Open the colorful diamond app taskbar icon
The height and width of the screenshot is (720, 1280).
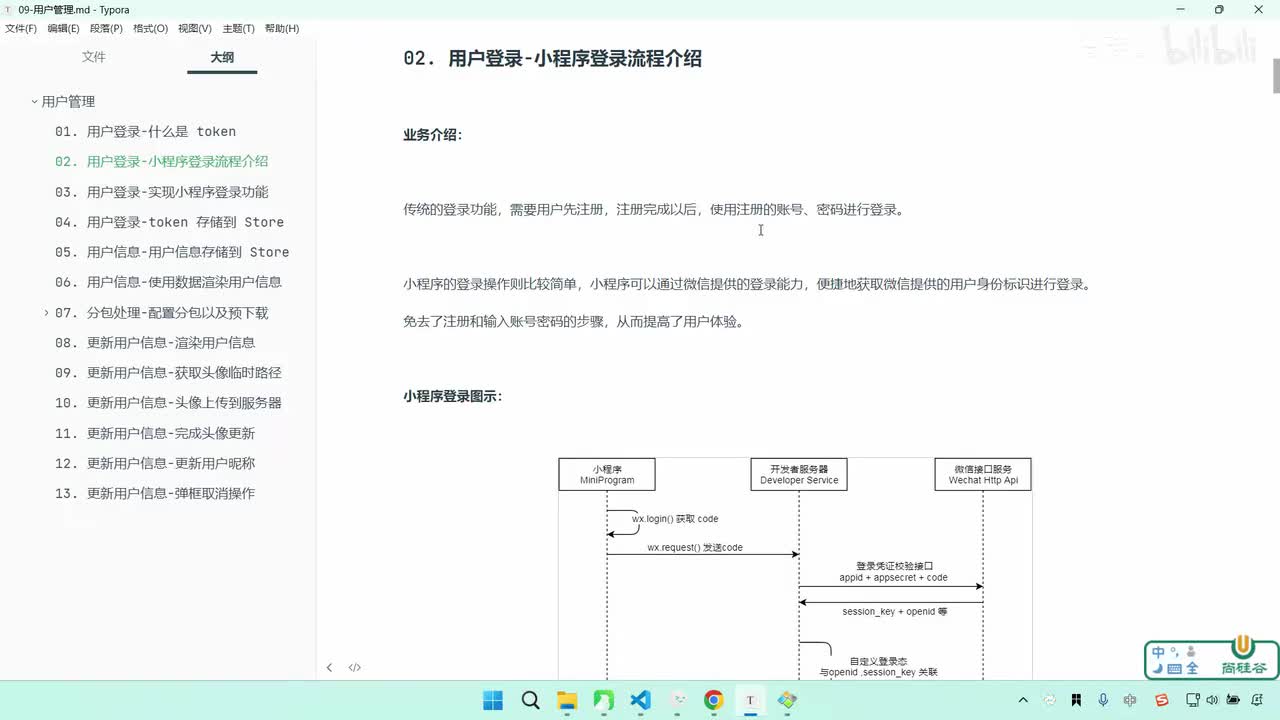coord(787,700)
